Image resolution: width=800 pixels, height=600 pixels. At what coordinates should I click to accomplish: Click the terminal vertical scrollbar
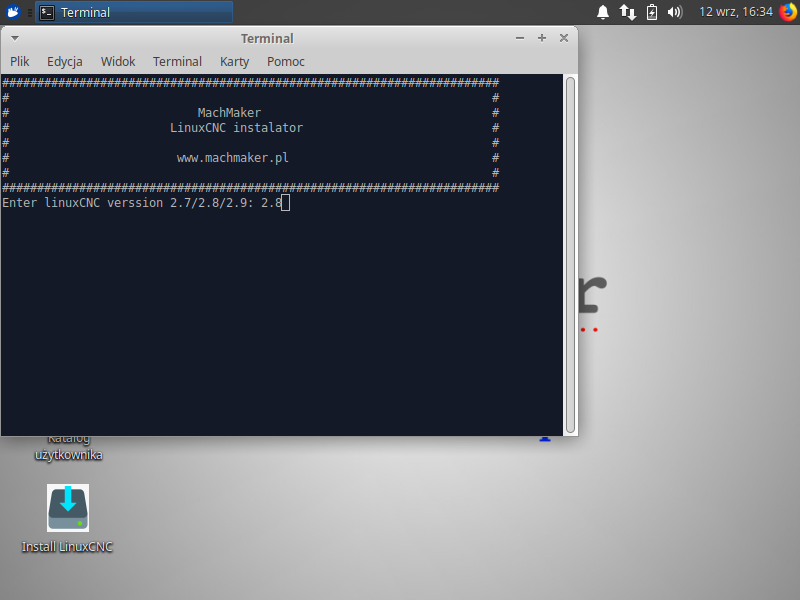click(570, 250)
